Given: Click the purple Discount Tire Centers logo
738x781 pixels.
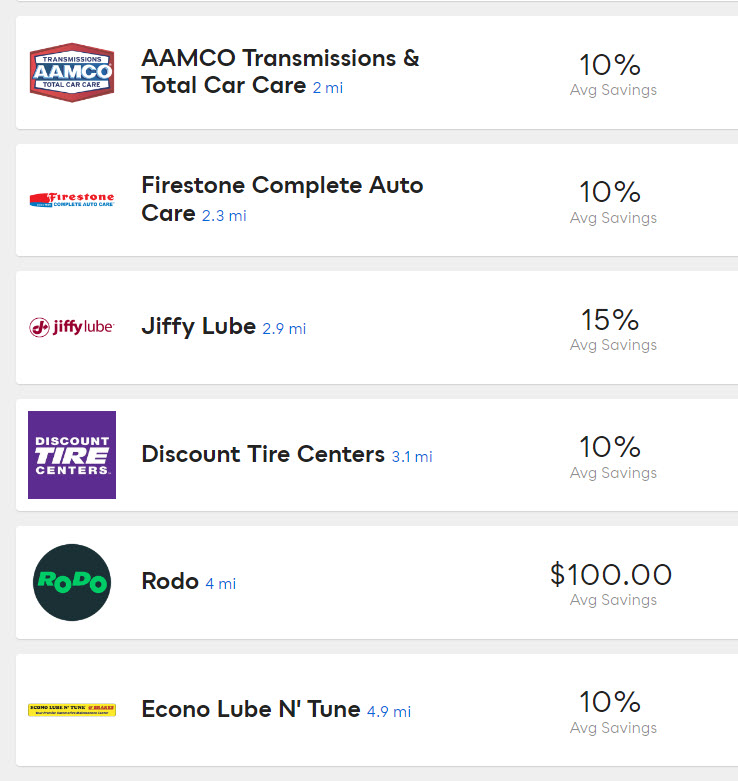Looking at the screenshot, I should click(x=71, y=455).
